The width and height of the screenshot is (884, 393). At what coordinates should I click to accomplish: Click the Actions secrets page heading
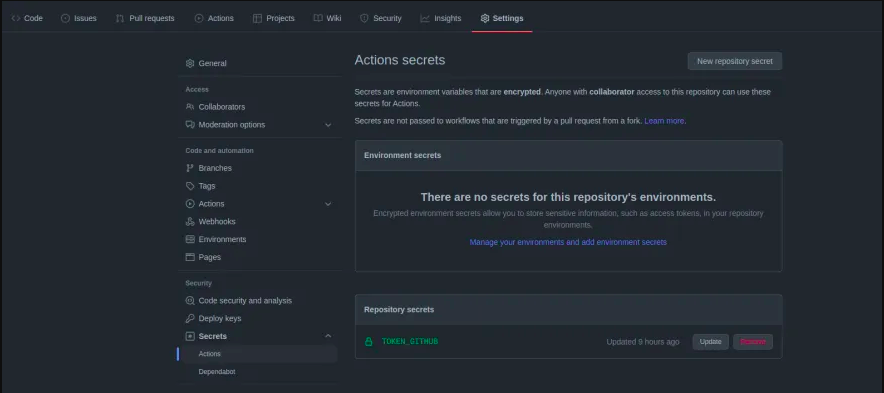click(x=400, y=60)
